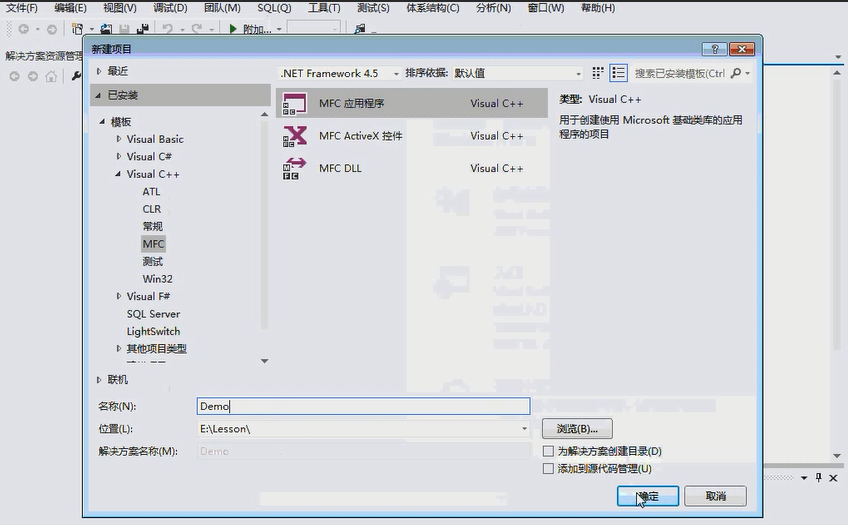Select the ATL template category
The height and width of the screenshot is (525, 848).
pyautogui.click(x=151, y=191)
